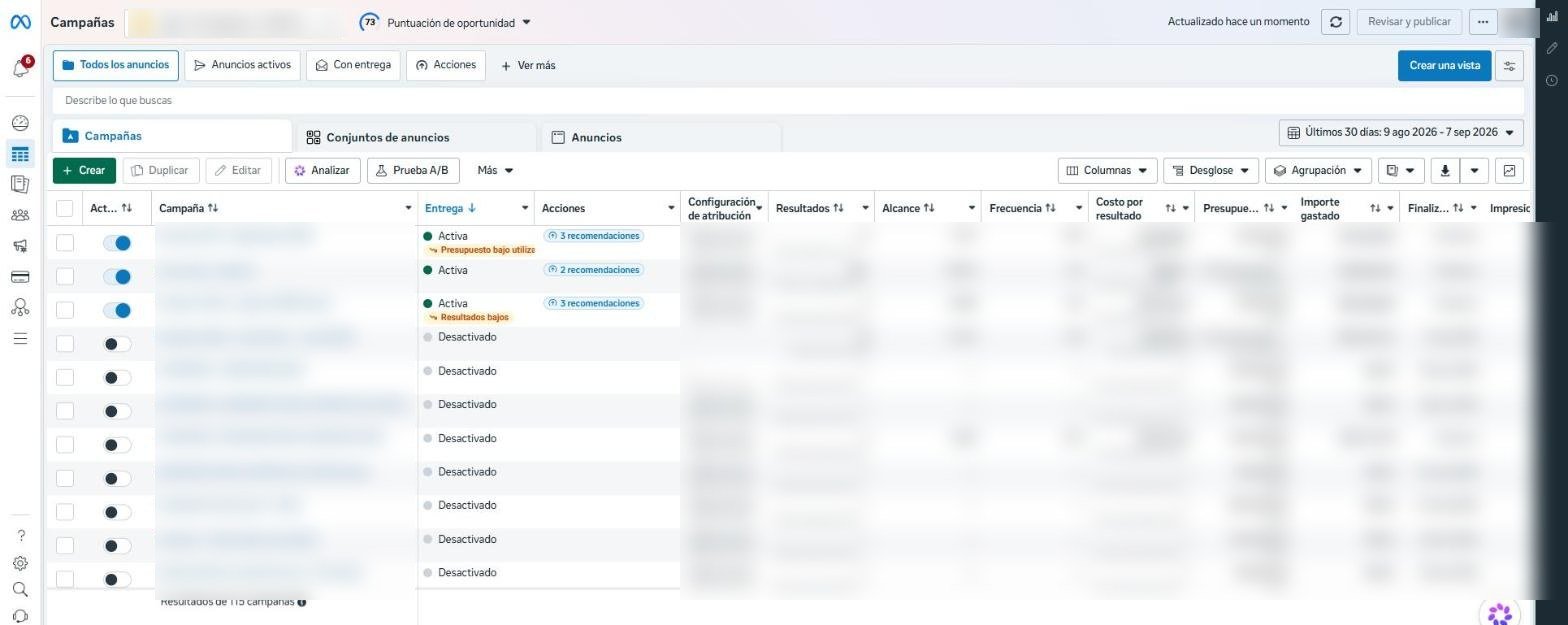This screenshot has height=625, width=1568.
Task: Expand the export options arrow
Action: coord(1474,170)
